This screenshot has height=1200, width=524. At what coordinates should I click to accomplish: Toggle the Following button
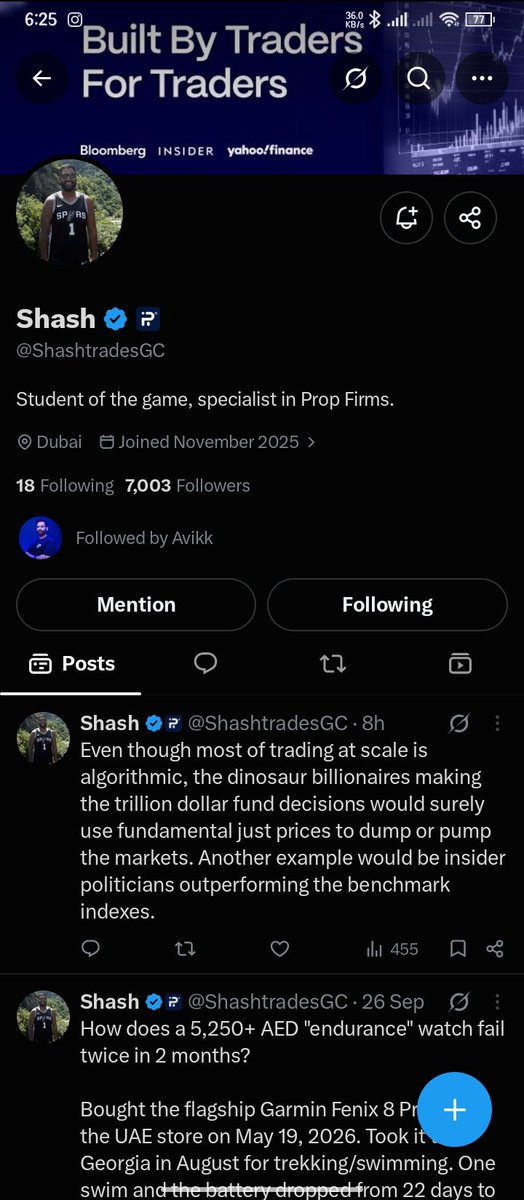pyautogui.click(x=387, y=604)
